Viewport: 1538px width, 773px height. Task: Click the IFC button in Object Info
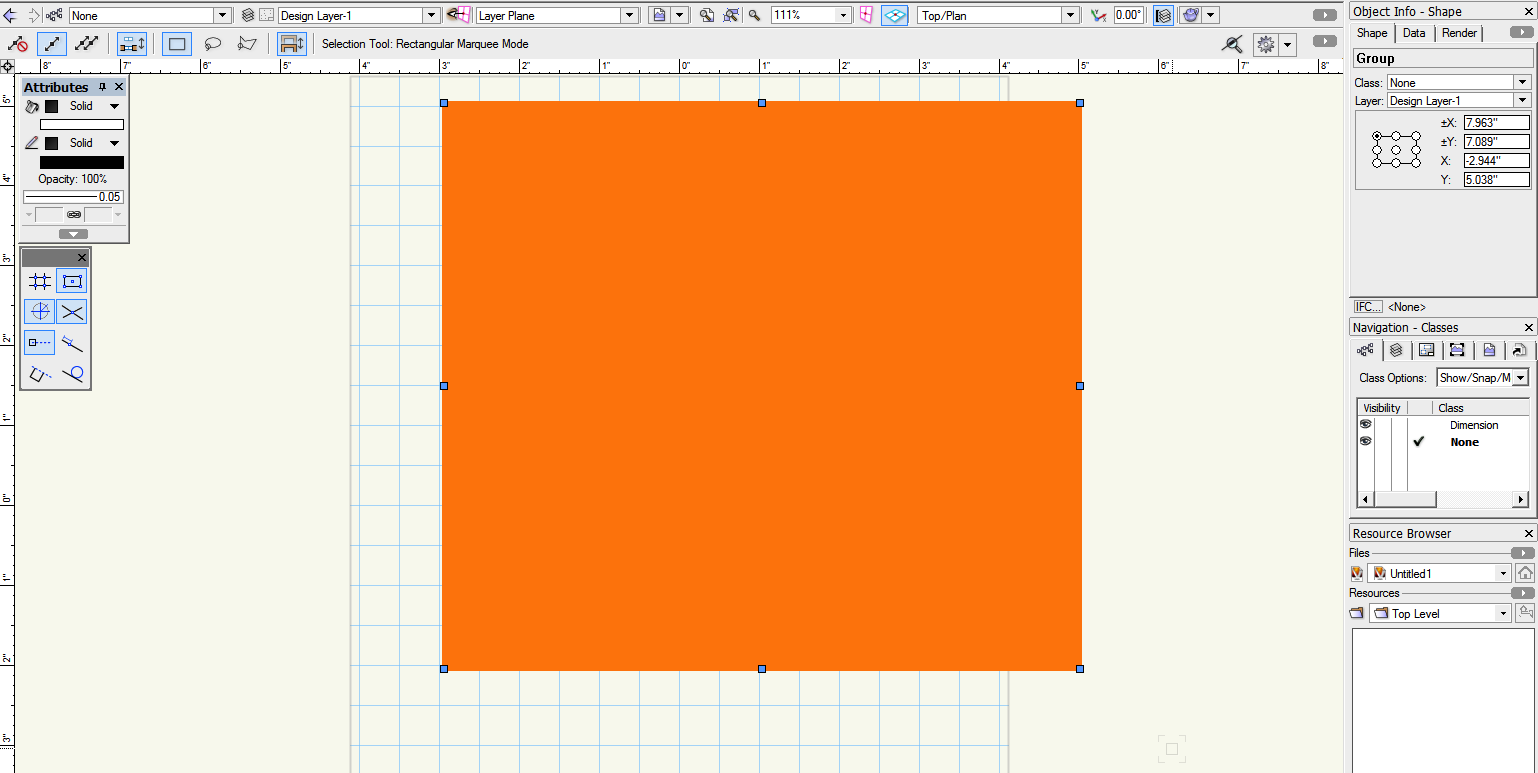pyautogui.click(x=1367, y=307)
